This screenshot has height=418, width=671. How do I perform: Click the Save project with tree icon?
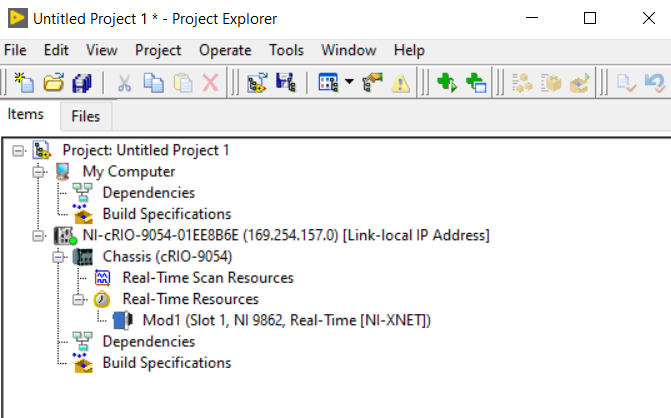285,82
